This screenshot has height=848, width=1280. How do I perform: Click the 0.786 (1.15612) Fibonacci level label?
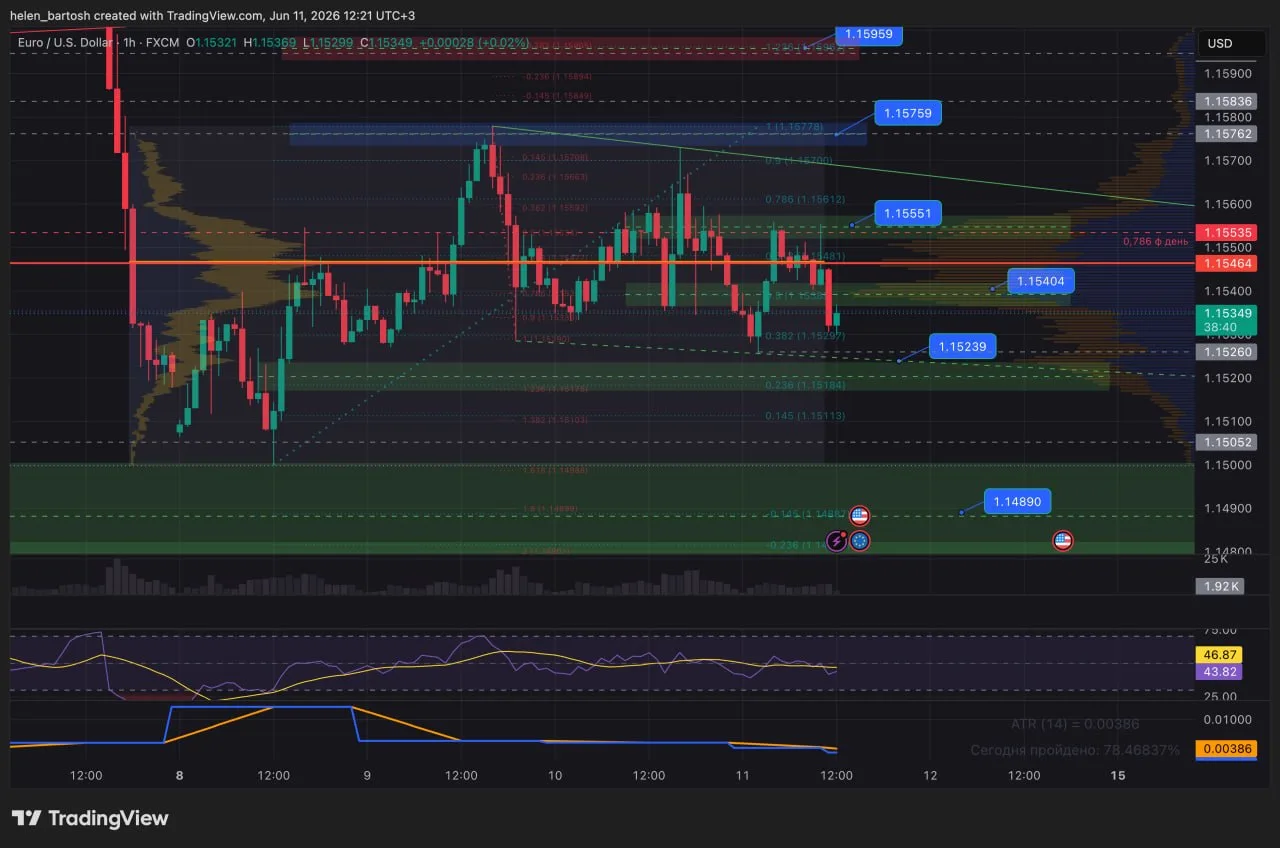point(805,200)
